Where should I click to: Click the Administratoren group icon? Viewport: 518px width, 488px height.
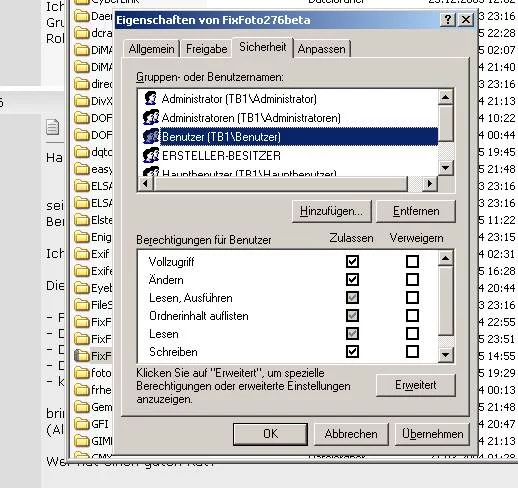coord(151,117)
